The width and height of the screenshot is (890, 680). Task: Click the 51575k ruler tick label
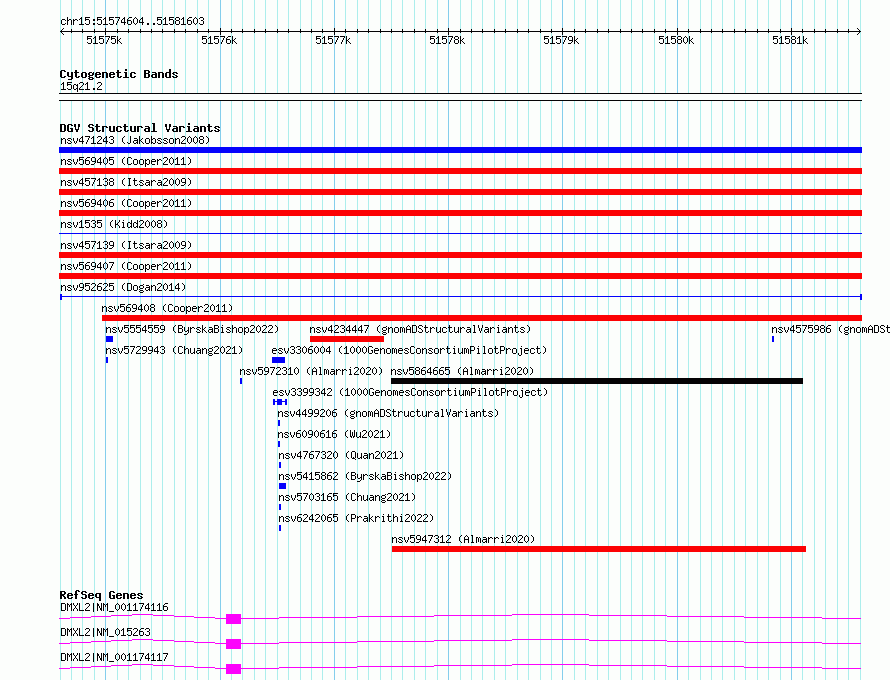[104, 40]
